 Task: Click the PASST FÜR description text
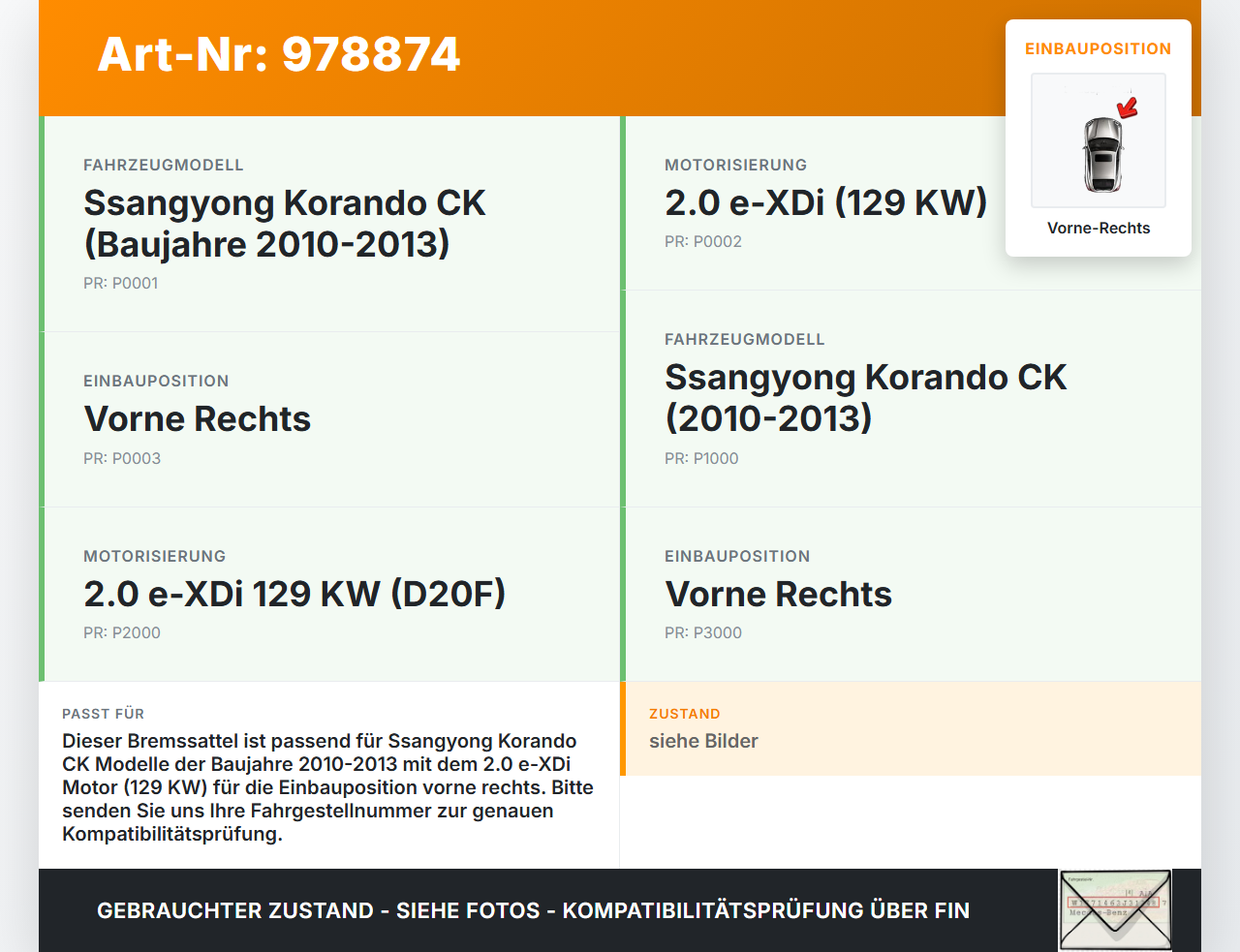pyautogui.click(x=327, y=787)
